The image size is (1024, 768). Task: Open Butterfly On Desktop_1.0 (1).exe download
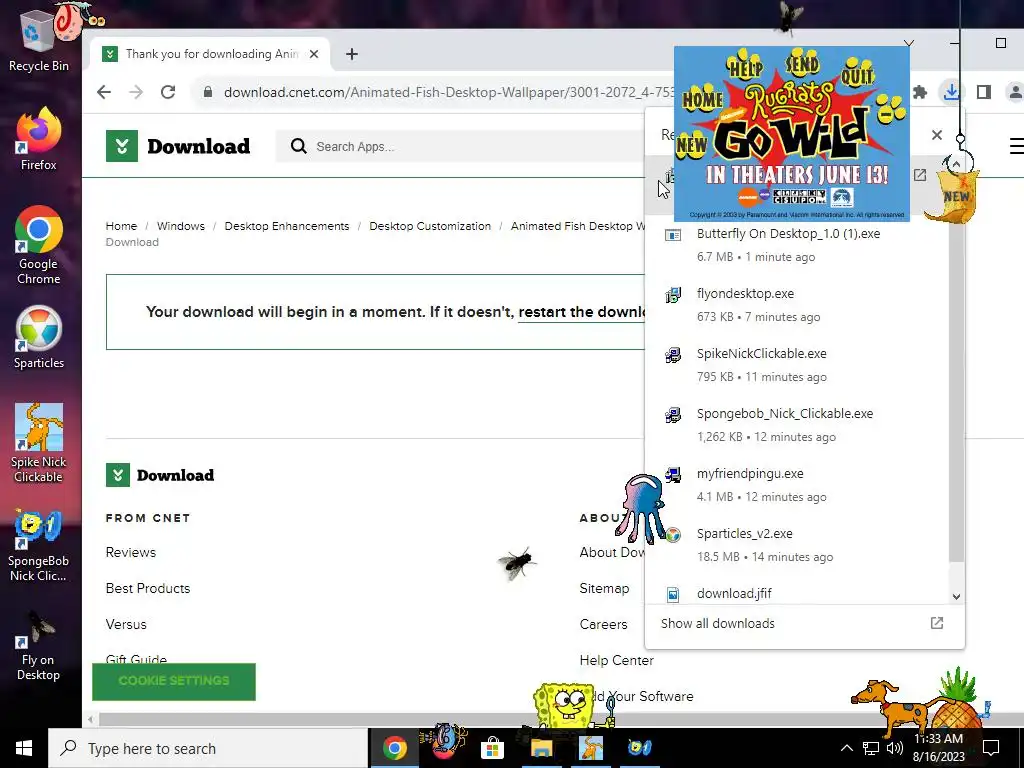(x=796, y=244)
